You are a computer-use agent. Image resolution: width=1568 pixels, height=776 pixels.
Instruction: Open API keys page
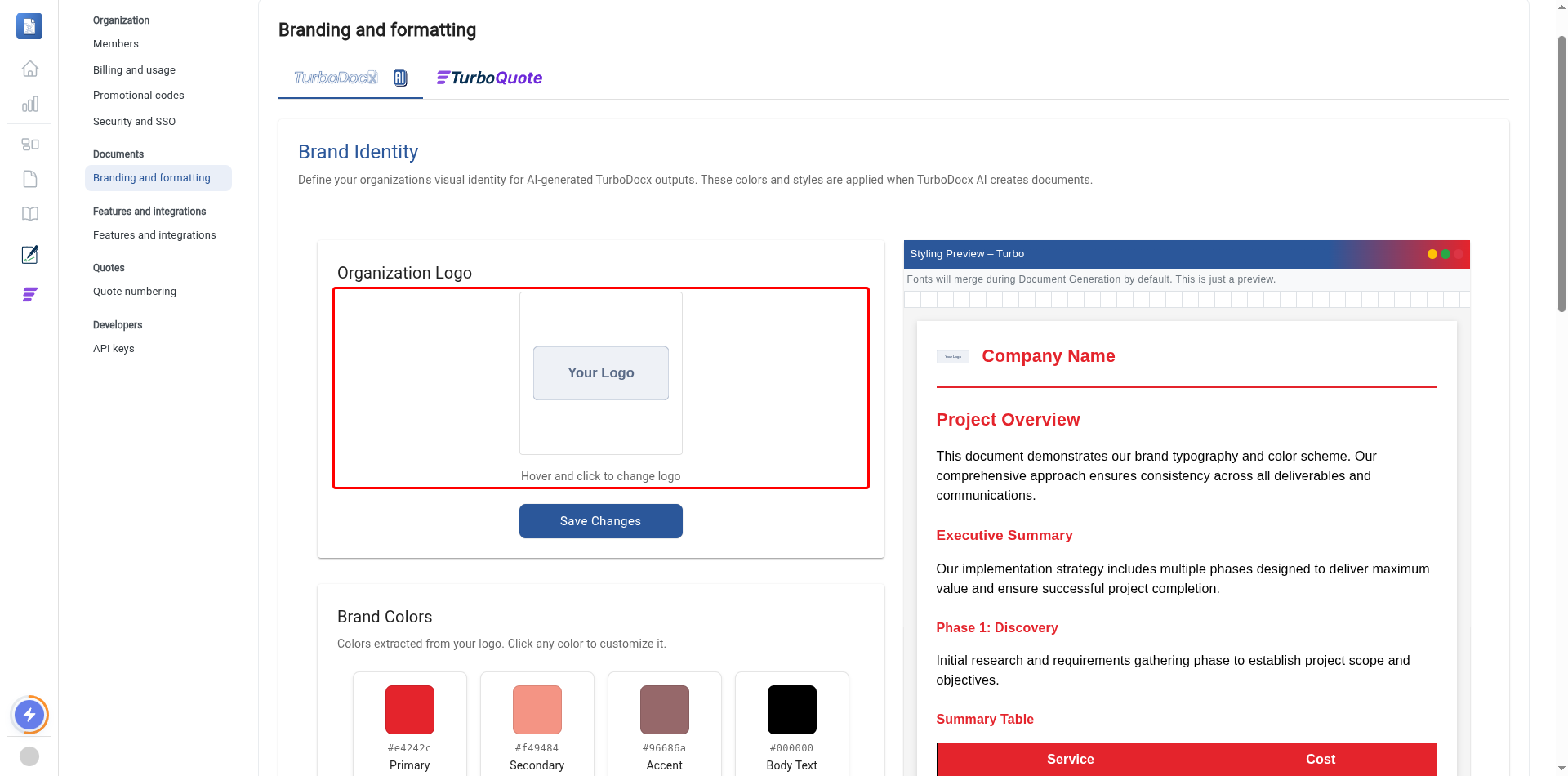click(114, 349)
